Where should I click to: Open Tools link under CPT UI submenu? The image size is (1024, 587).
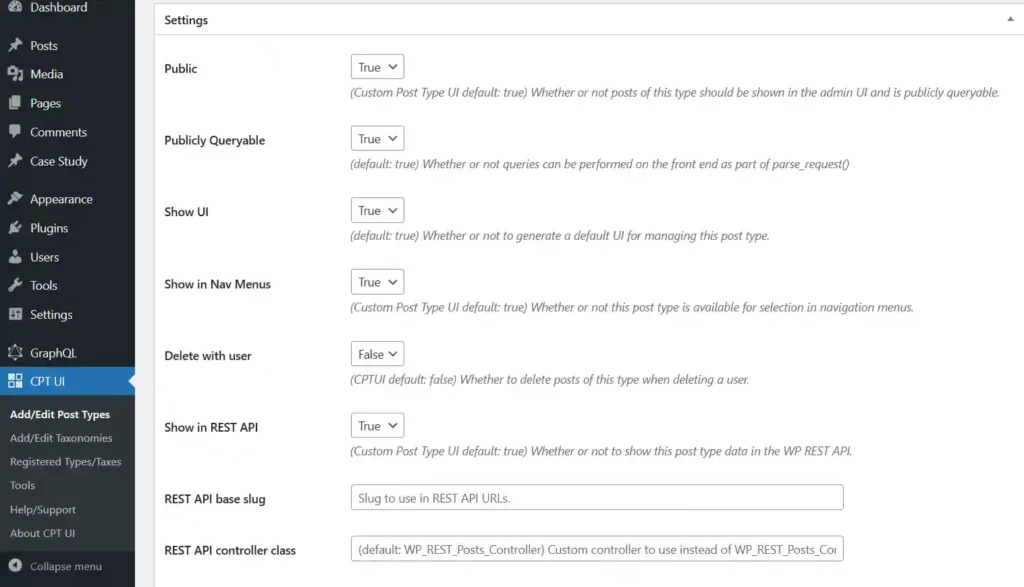22,485
